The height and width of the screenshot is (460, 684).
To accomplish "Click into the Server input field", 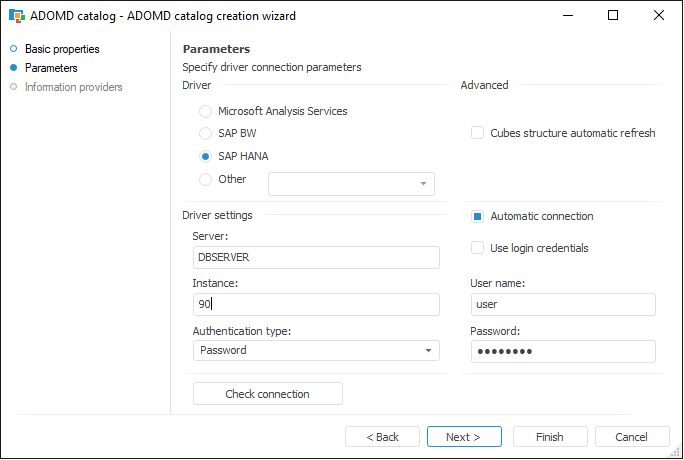I will (x=316, y=257).
